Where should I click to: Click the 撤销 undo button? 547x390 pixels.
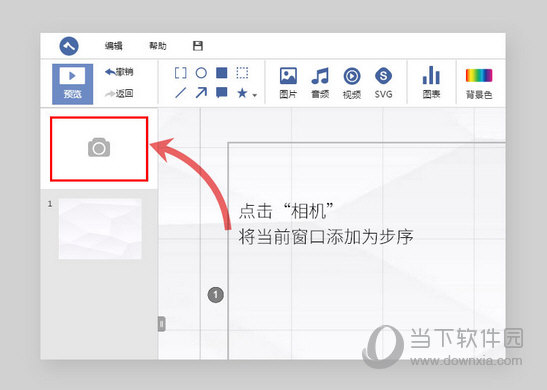tap(119, 72)
